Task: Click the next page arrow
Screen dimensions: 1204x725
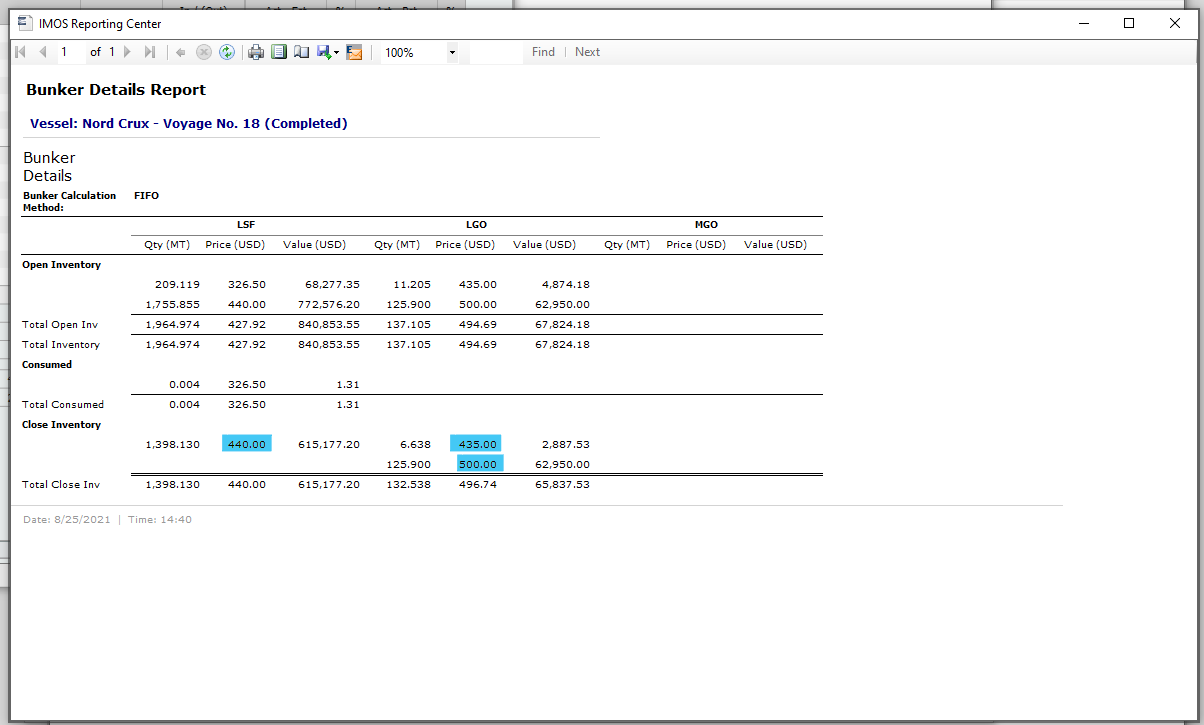Action: 128,52
